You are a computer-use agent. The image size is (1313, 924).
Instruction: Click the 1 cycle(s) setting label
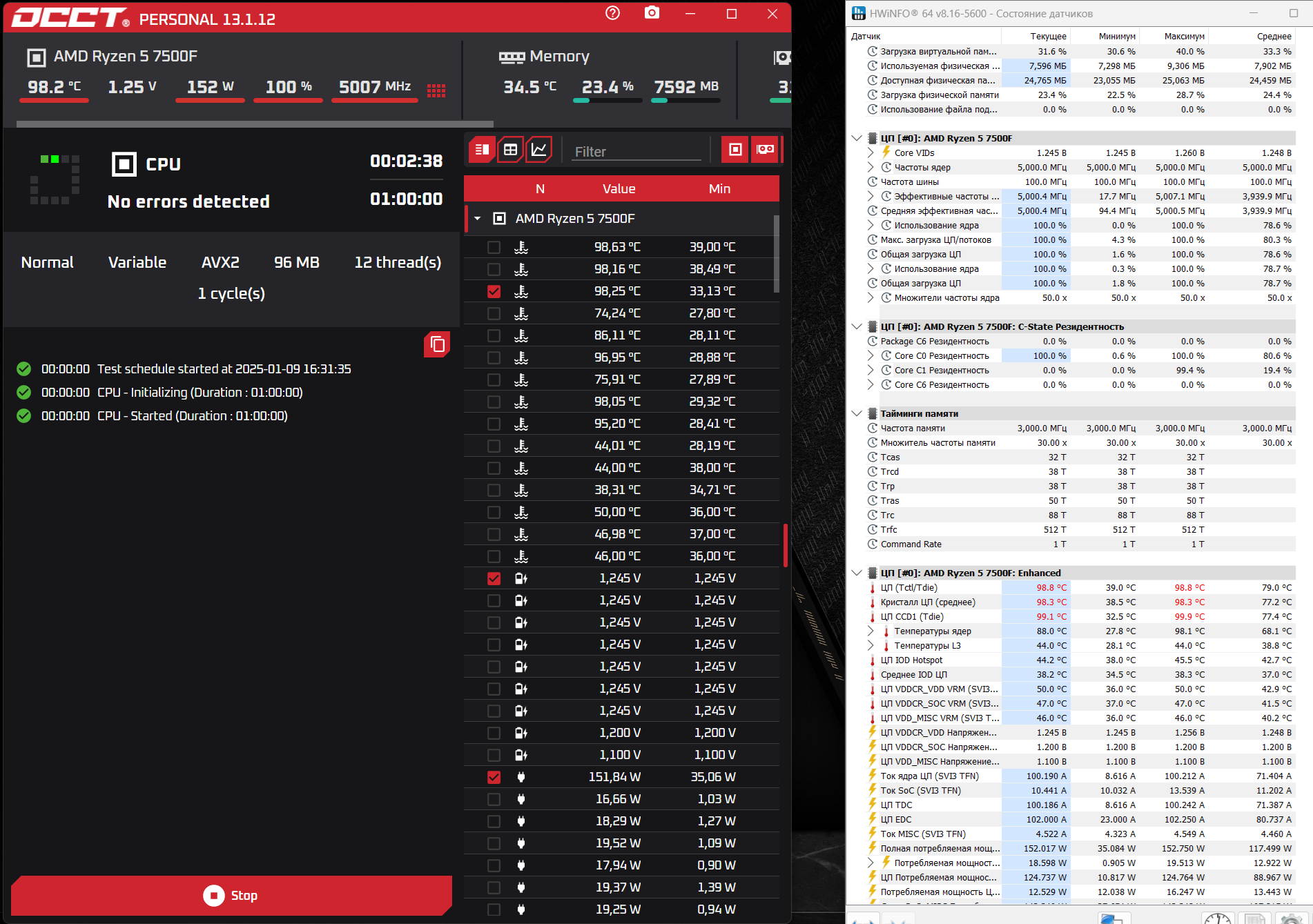click(x=231, y=293)
